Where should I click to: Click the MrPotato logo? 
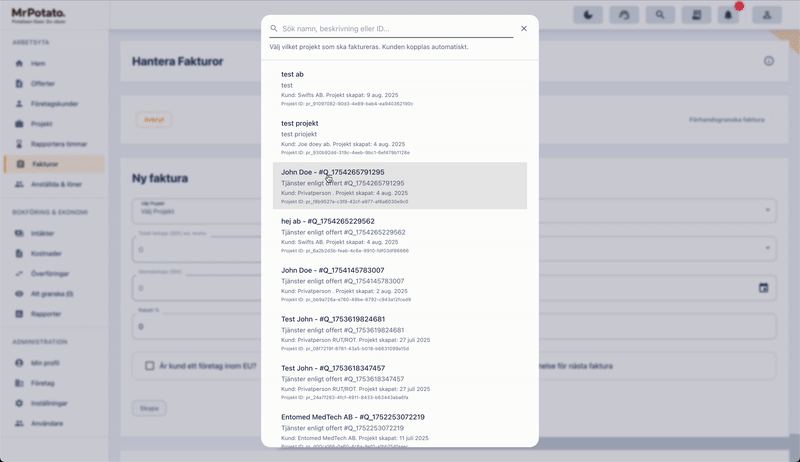click(38, 15)
